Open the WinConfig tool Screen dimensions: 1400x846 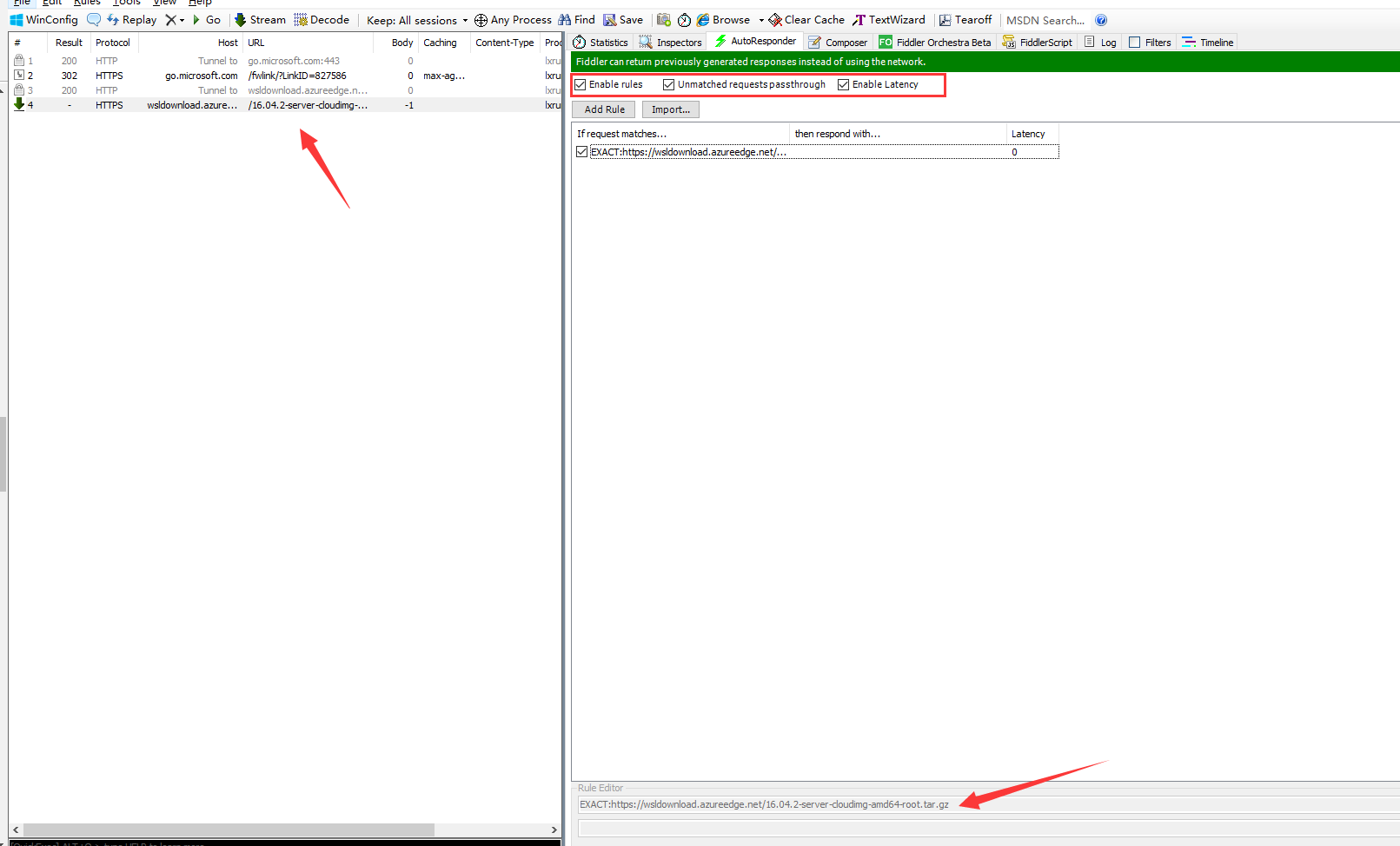[44, 20]
